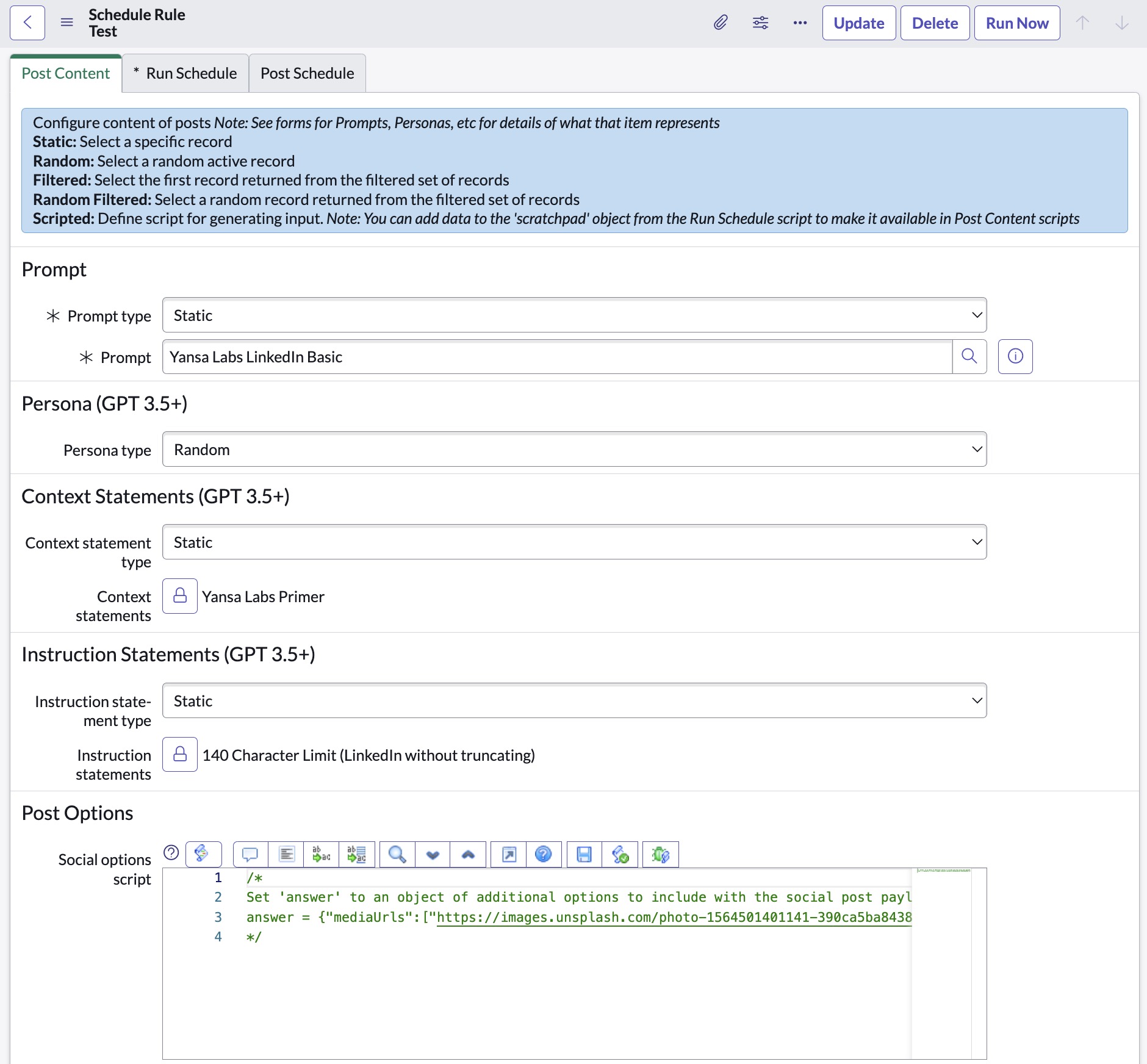Image resolution: width=1147 pixels, height=1064 pixels.
Task: Find previous up chevron icon
Action: 468,855
